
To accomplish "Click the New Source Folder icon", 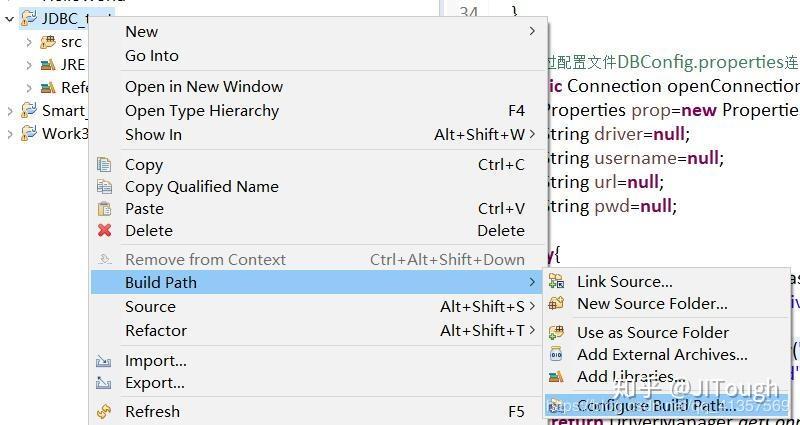I will (557, 303).
